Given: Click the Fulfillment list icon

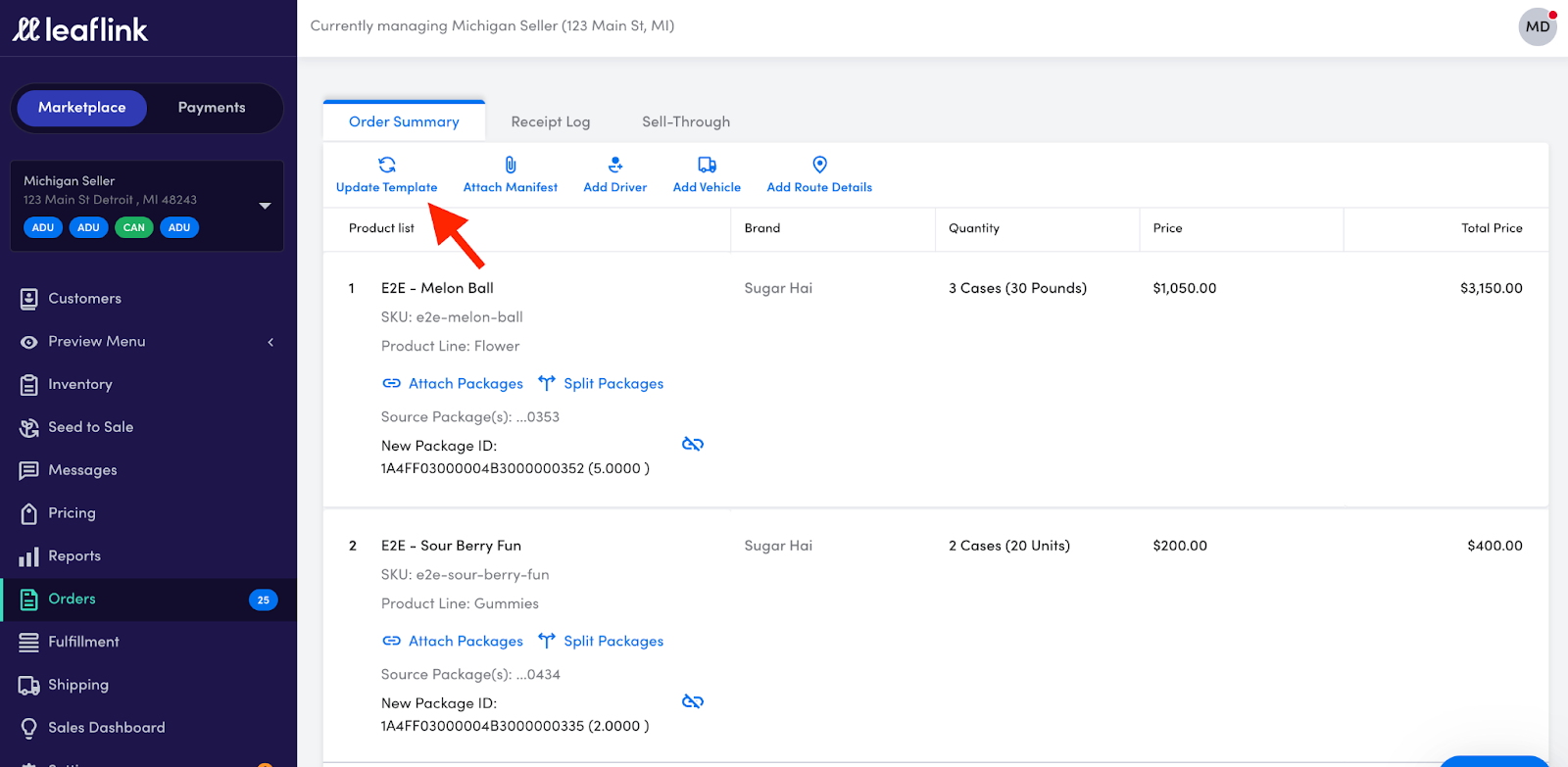Looking at the screenshot, I should 29,643.
